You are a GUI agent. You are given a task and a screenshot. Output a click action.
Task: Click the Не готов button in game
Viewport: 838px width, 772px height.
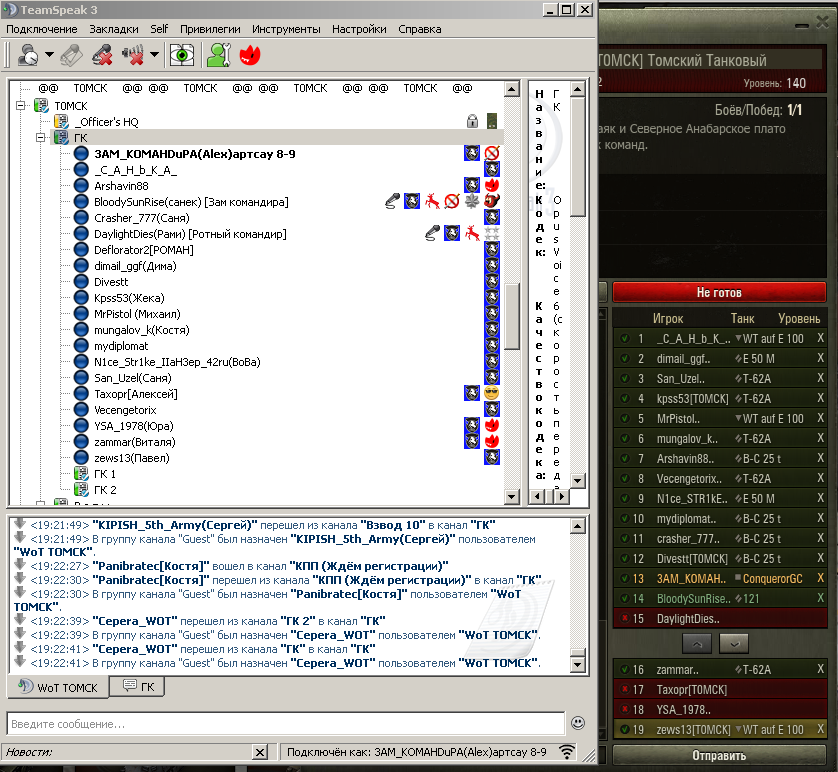719,292
